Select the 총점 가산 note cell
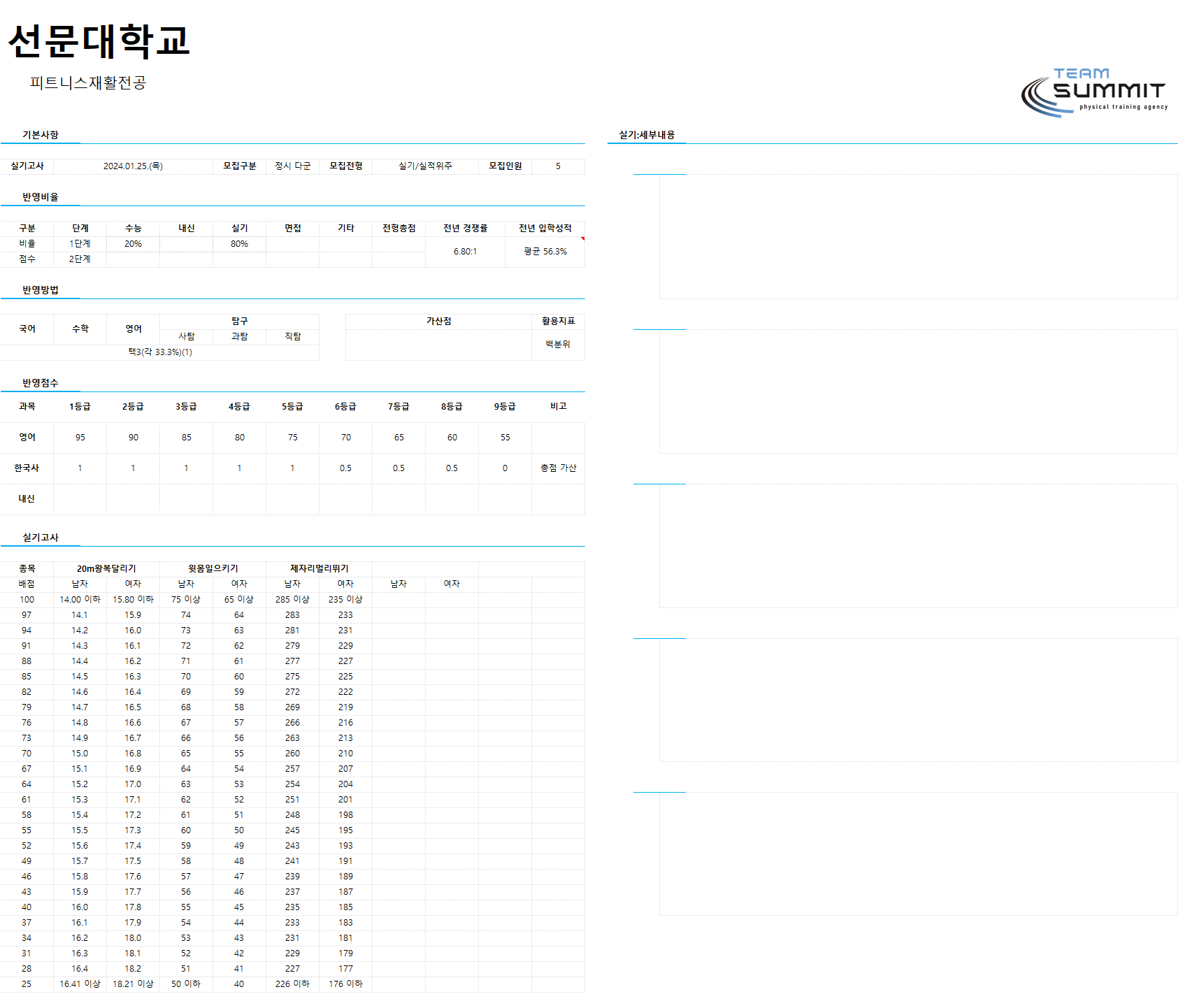Image resolution: width=1178 pixels, height=1008 pixels. pyautogui.click(x=558, y=468)
